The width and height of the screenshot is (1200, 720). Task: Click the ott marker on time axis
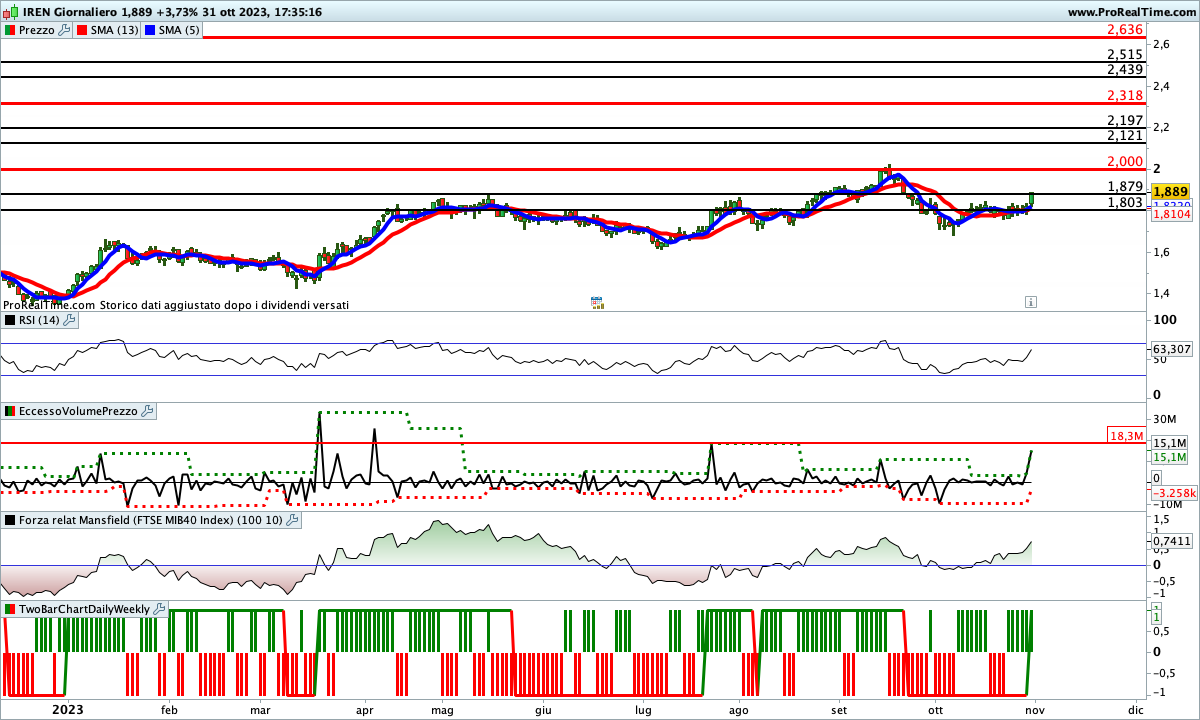click(936, 709)
